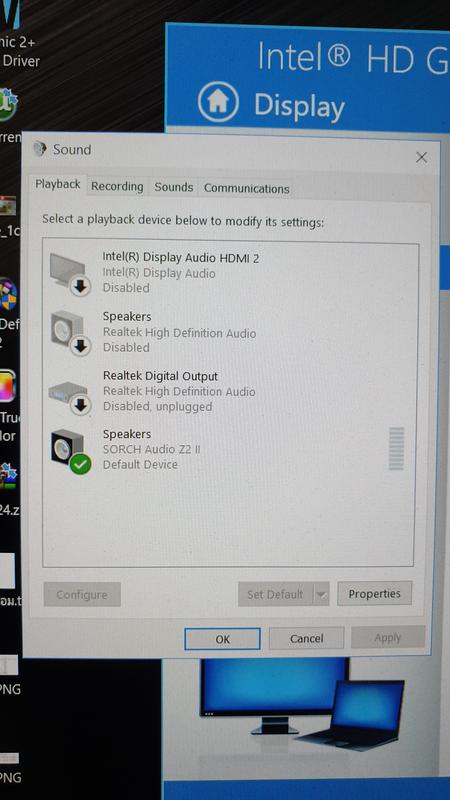The height and width of the screenshot is (800, 450).
Task: Click the disabled Realtek Speakers icon
Action: (x=71, y=333)
